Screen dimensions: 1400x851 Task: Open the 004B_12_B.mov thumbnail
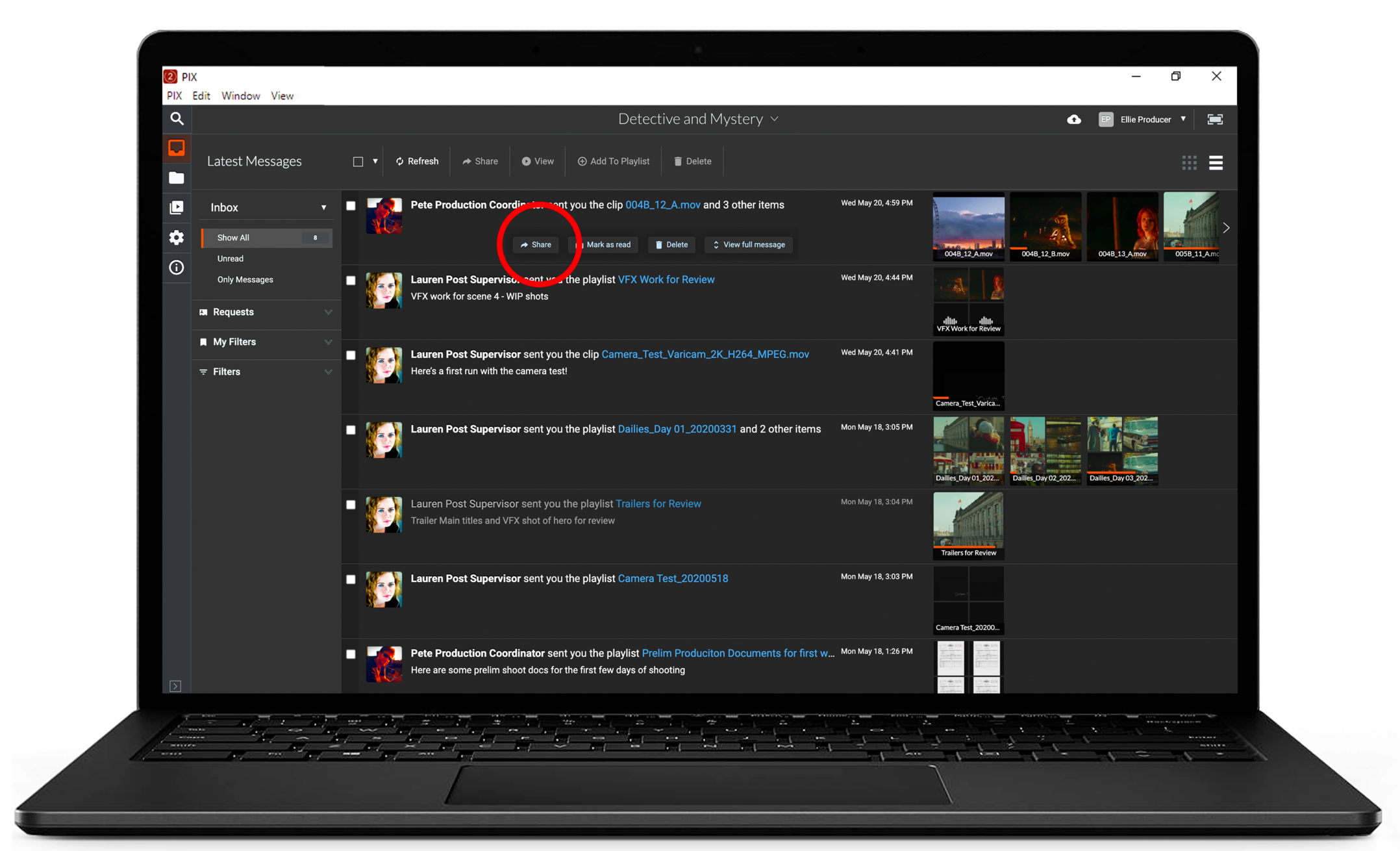[1045, 225]
